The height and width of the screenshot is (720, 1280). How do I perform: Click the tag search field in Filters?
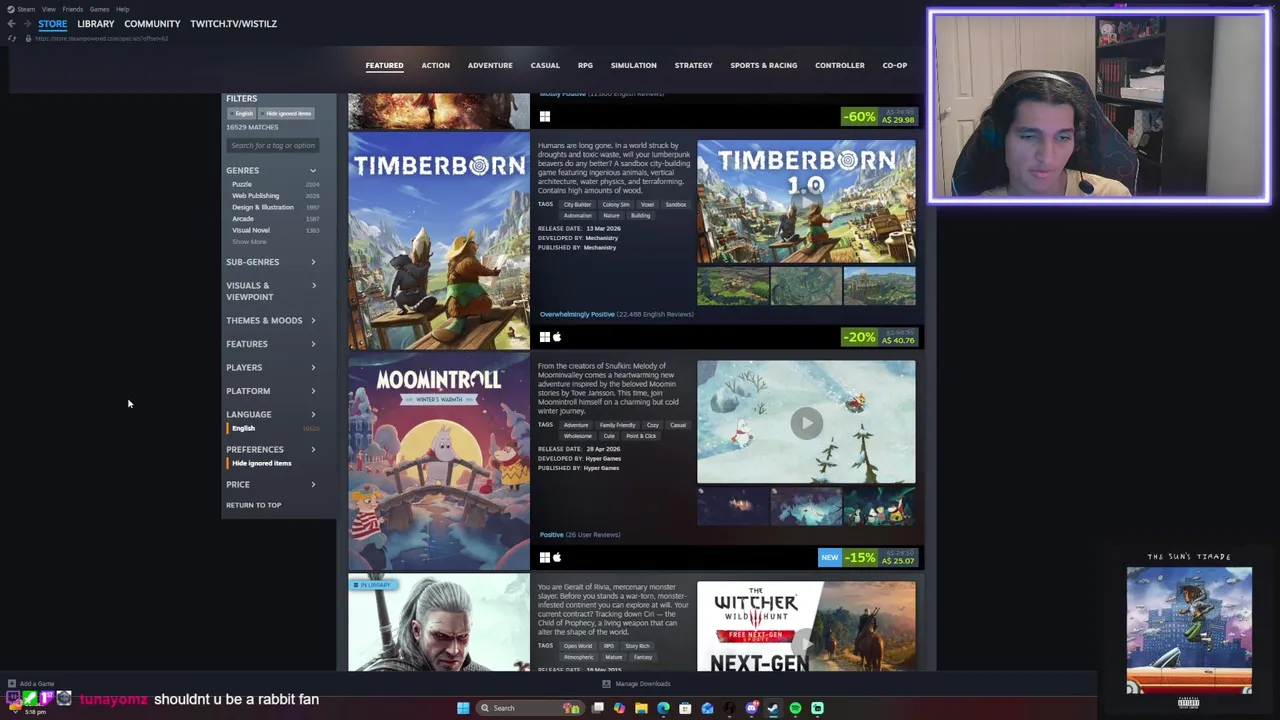273,146
